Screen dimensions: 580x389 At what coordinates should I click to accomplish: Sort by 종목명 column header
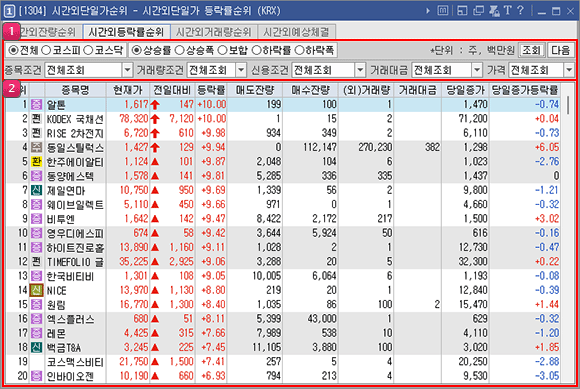pyautogui.click(x=75, y=90)
